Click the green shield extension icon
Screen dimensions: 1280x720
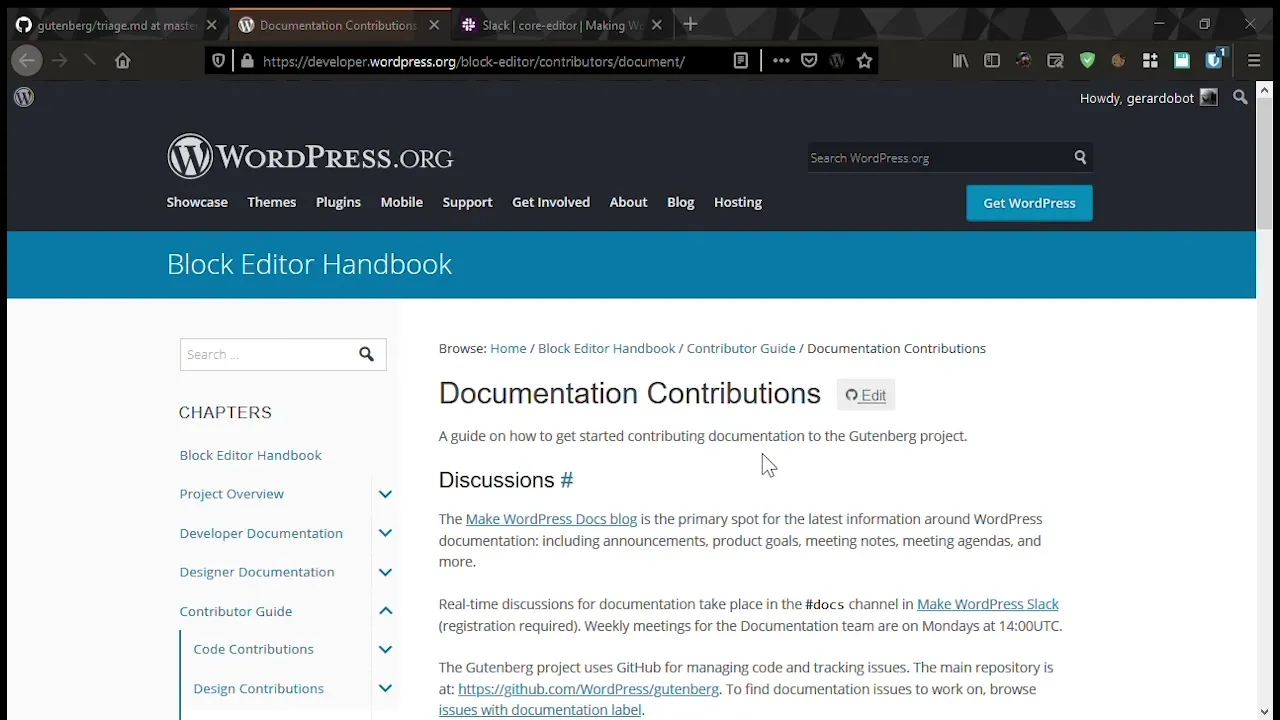click(x=1087, y=61)
